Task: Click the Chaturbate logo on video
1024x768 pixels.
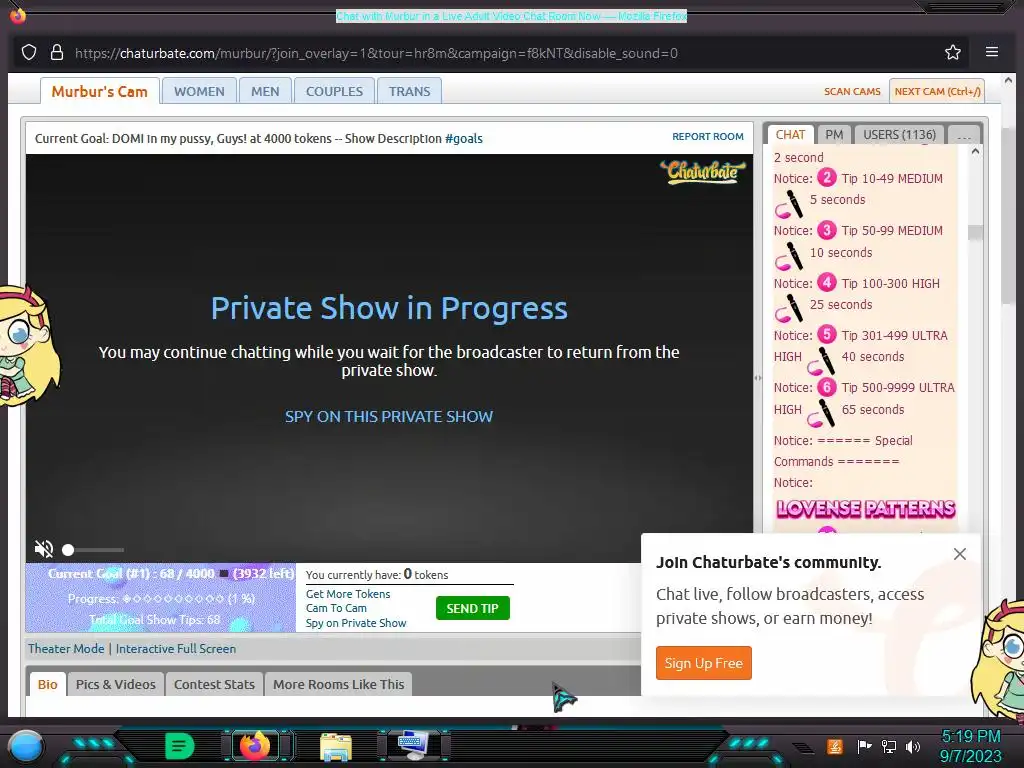Action: pyautogui.click(x=703, y=172)
